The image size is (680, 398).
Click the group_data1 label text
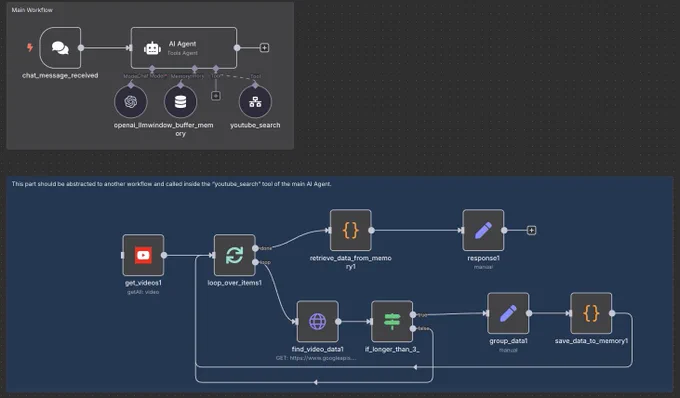coord(508,341)
